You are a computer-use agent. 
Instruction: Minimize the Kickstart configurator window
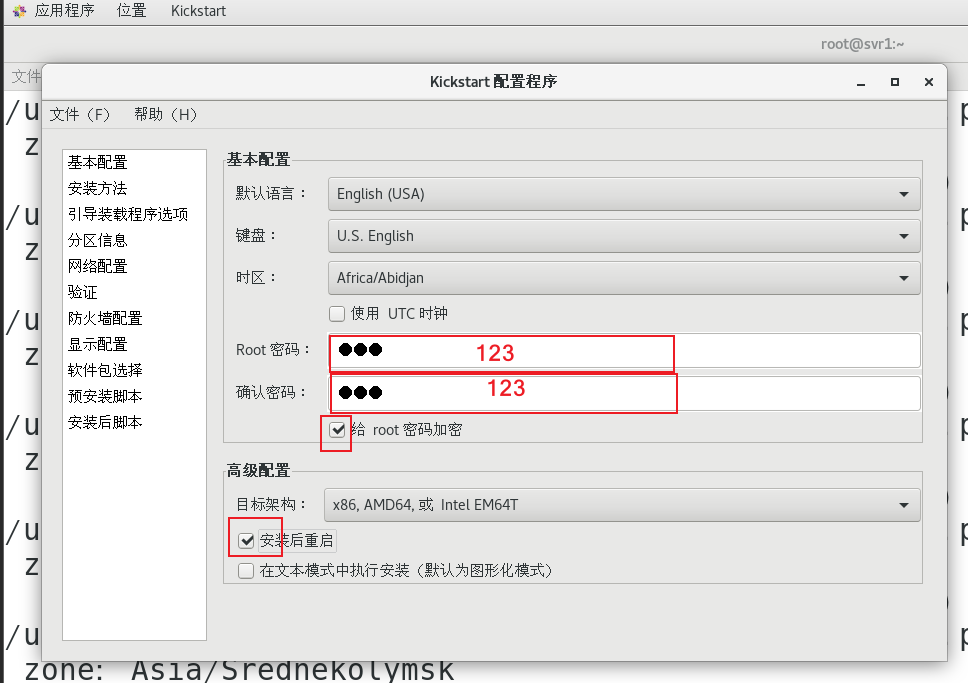click(861, 82)
